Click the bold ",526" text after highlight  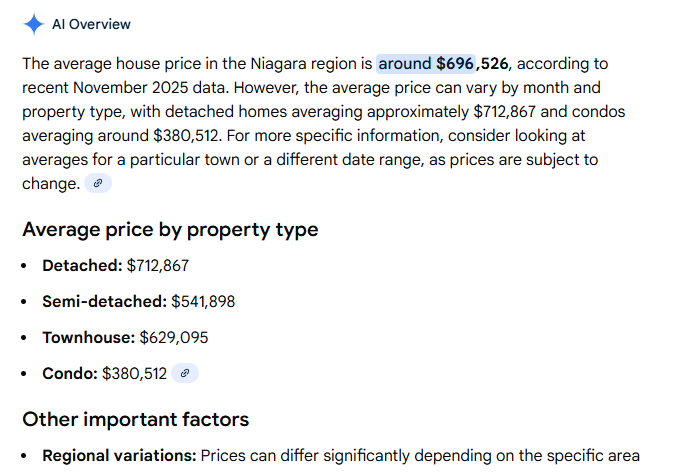(492, 64)
